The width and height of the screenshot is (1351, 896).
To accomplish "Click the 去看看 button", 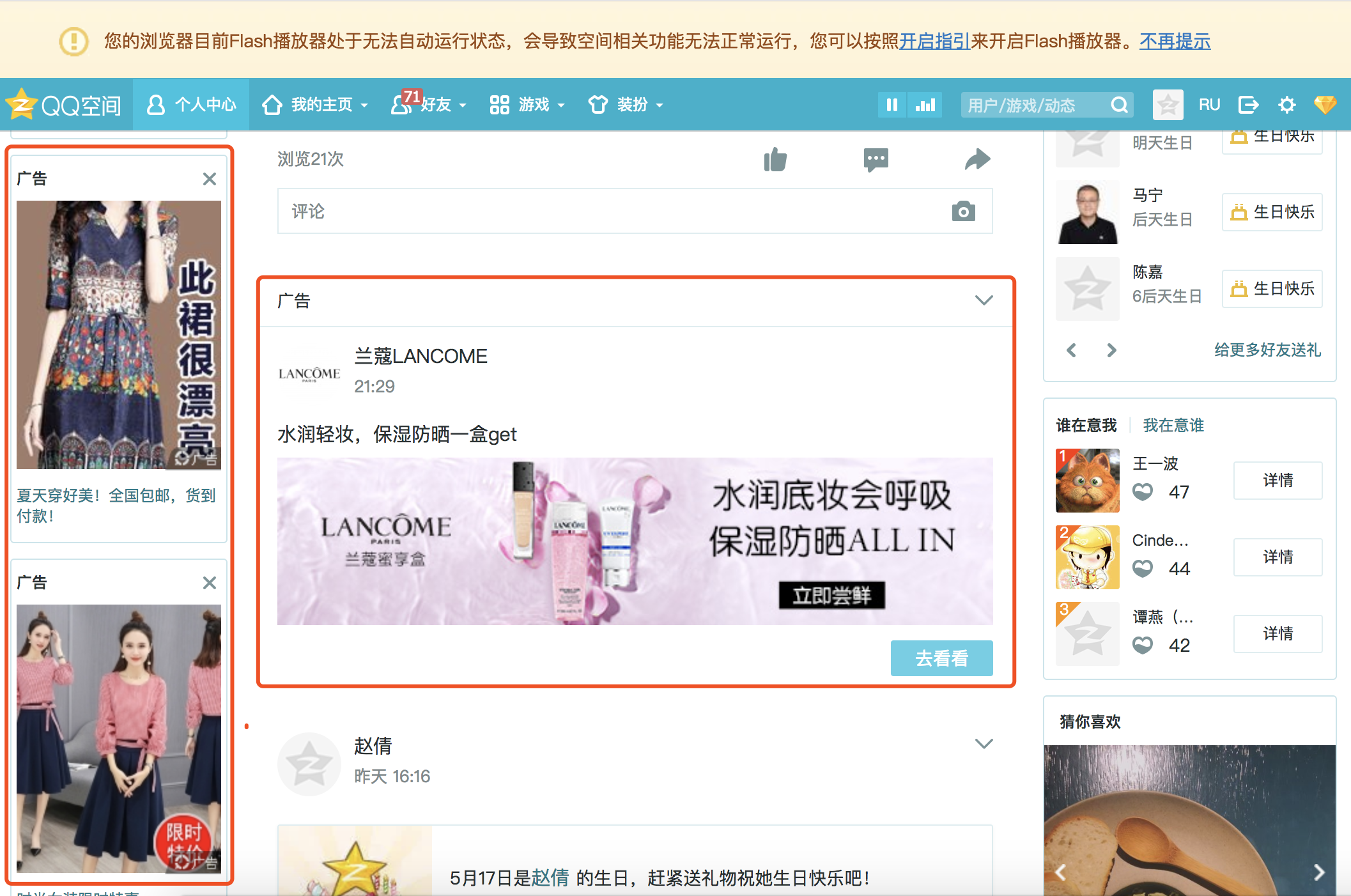I will pyautogui.click(x=941, y=658).
